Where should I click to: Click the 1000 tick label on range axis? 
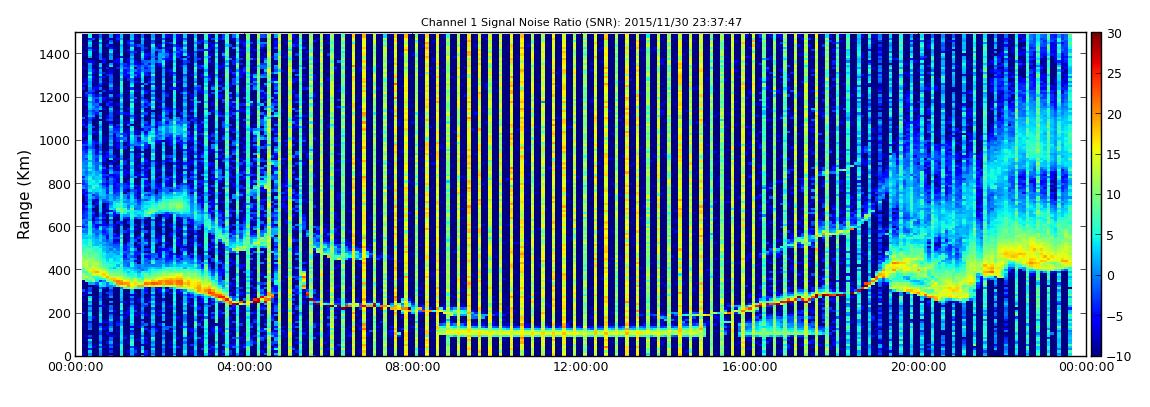click(x=56, y=140)
